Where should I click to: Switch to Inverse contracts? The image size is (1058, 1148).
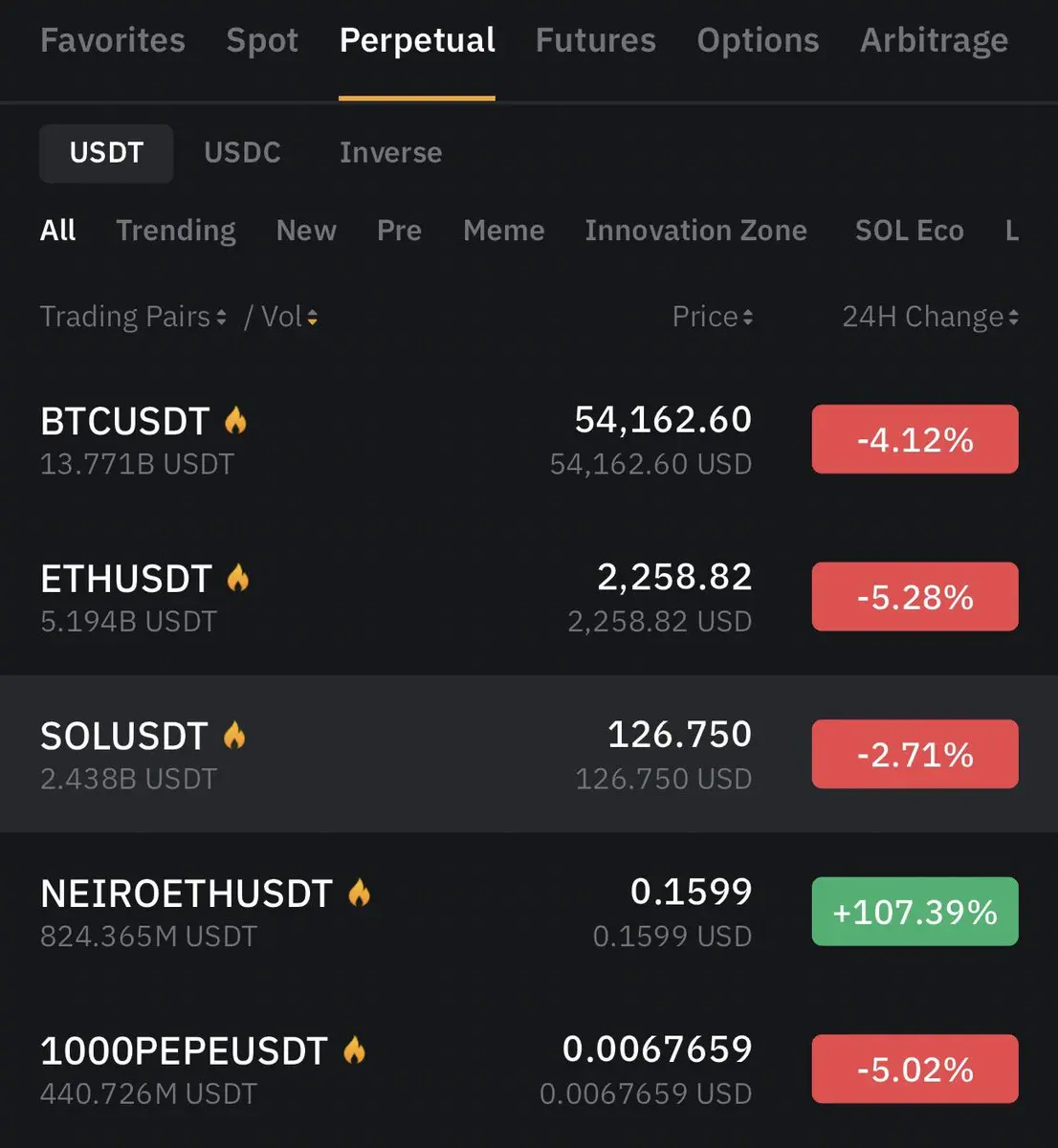coord(390,153)
